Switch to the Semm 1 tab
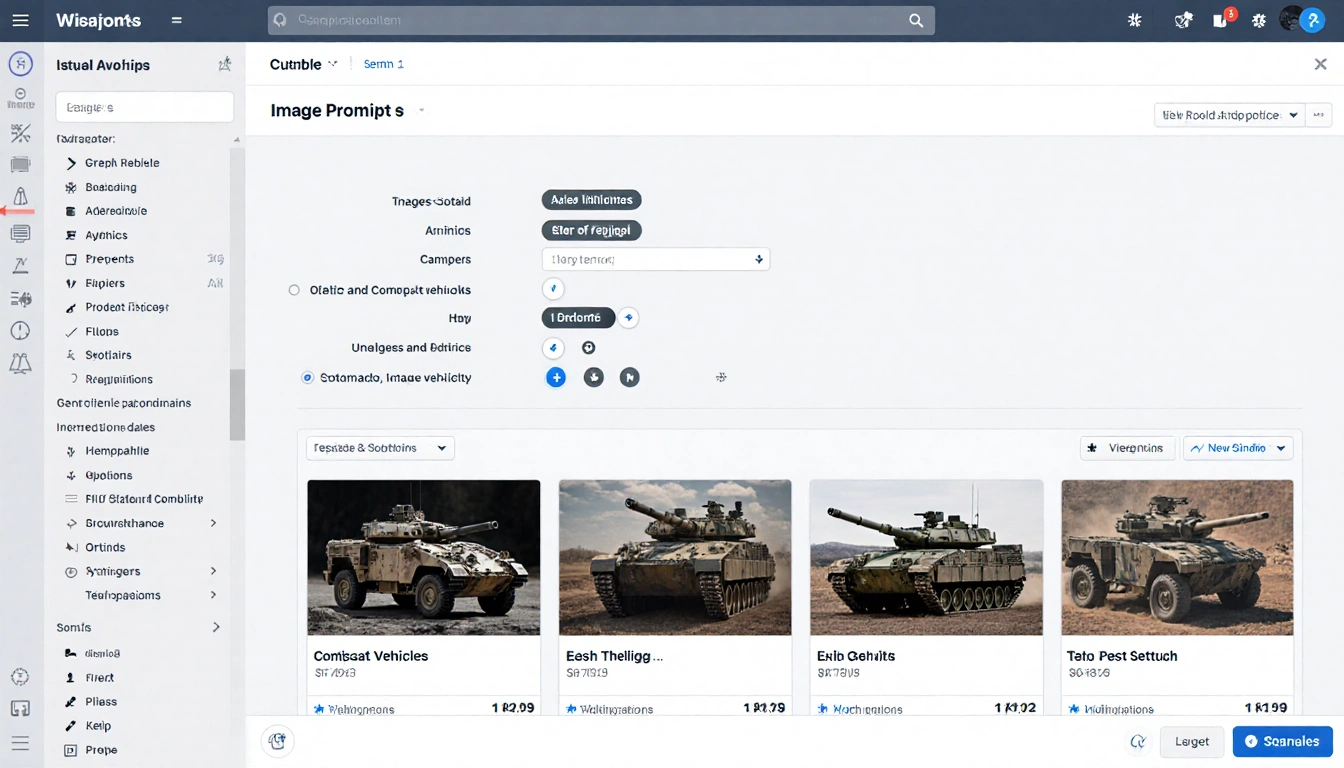The width and height of the screenshot is (1344, 768). coord(383,63)
